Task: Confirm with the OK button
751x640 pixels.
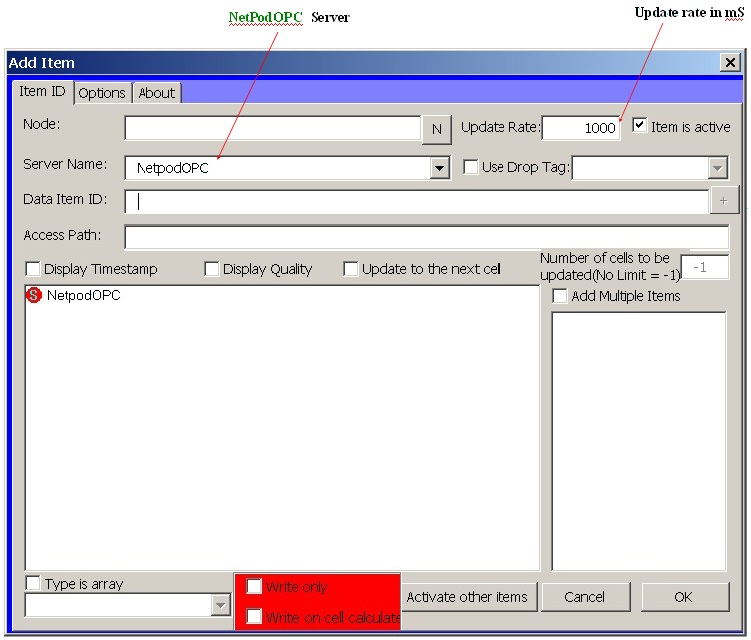Action: tap(684, 597)
